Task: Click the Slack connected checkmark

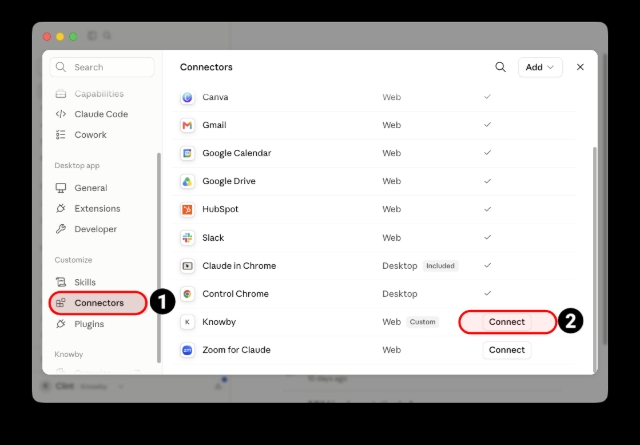Action: tap(487, 237)
